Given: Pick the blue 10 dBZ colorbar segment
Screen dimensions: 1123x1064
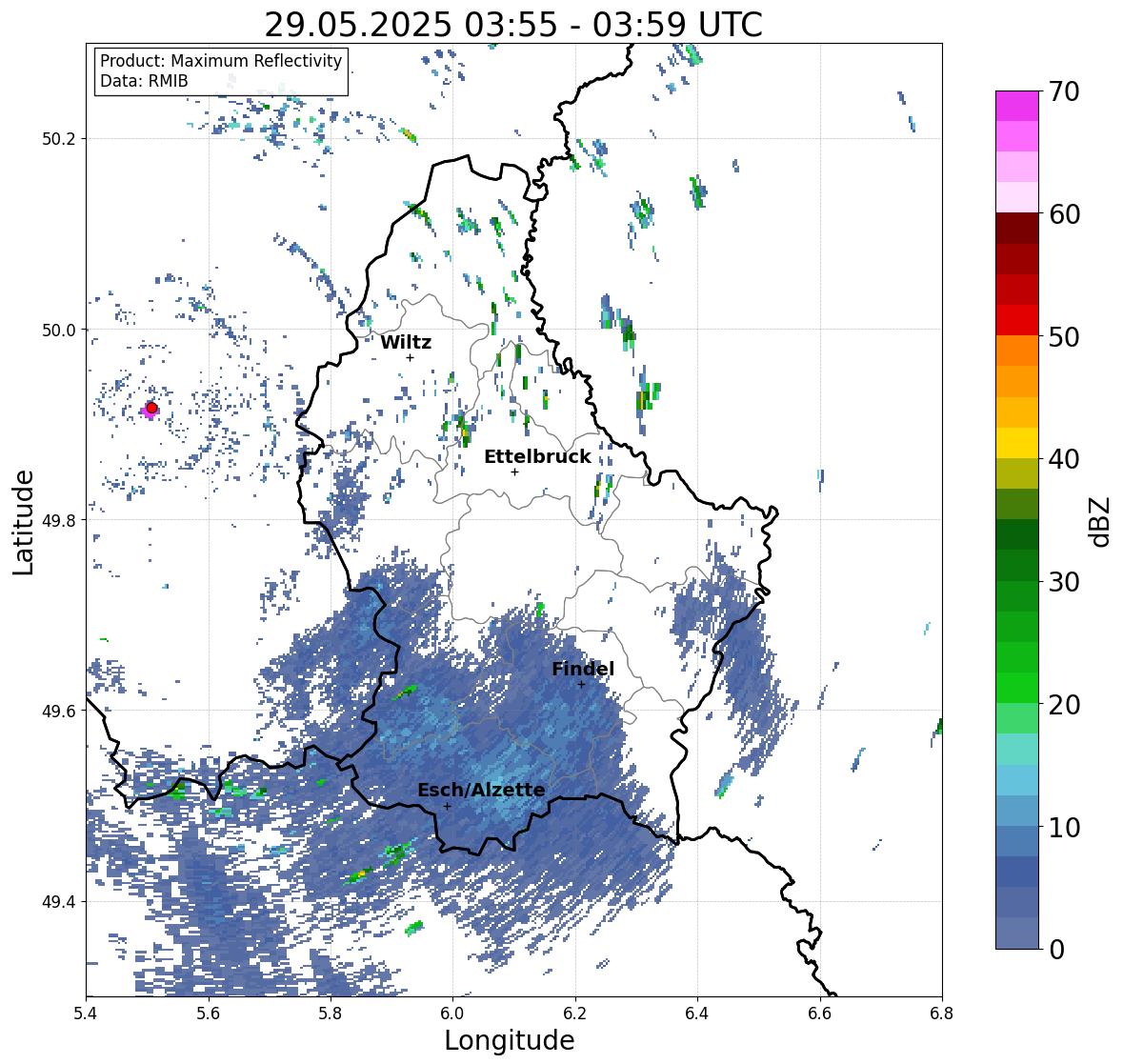Looking at the screenshot, I should point(1017,811).
